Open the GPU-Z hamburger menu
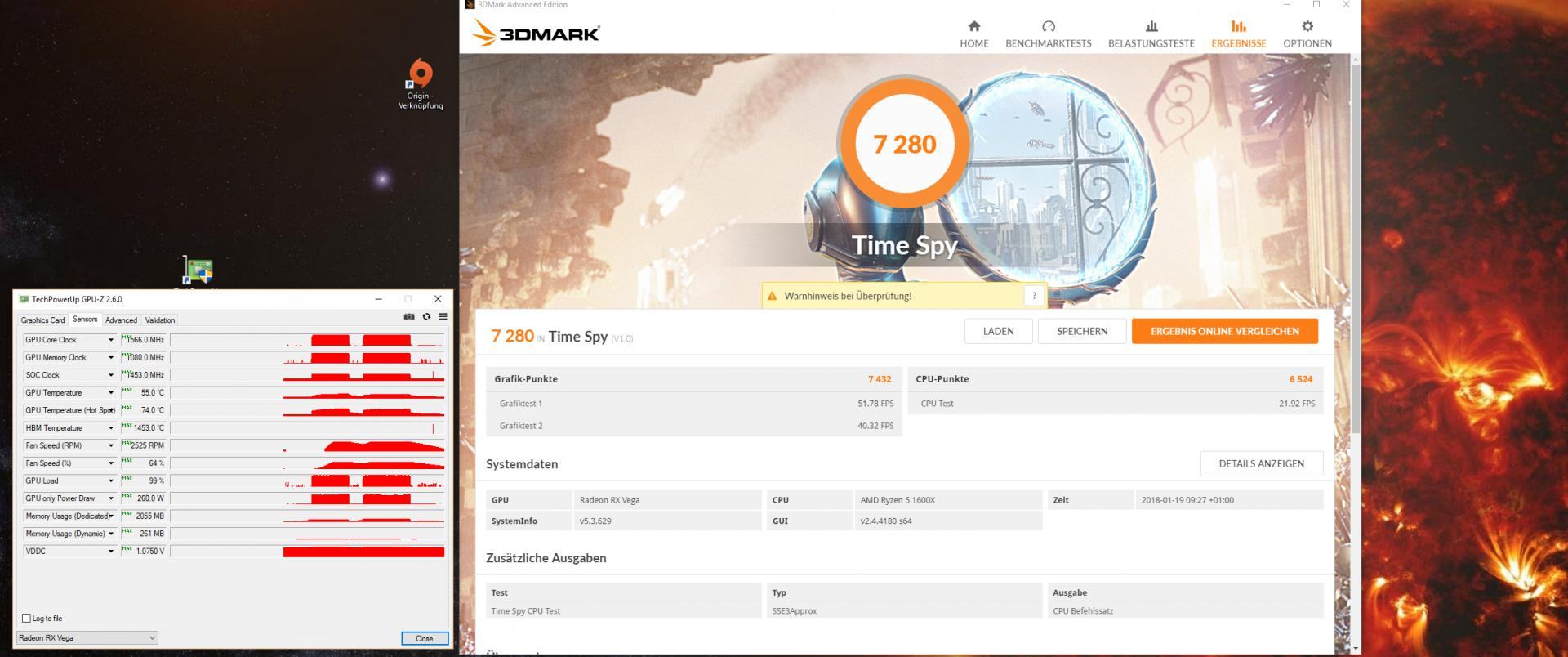The image size is (1568, 657). tap(443, 316)
